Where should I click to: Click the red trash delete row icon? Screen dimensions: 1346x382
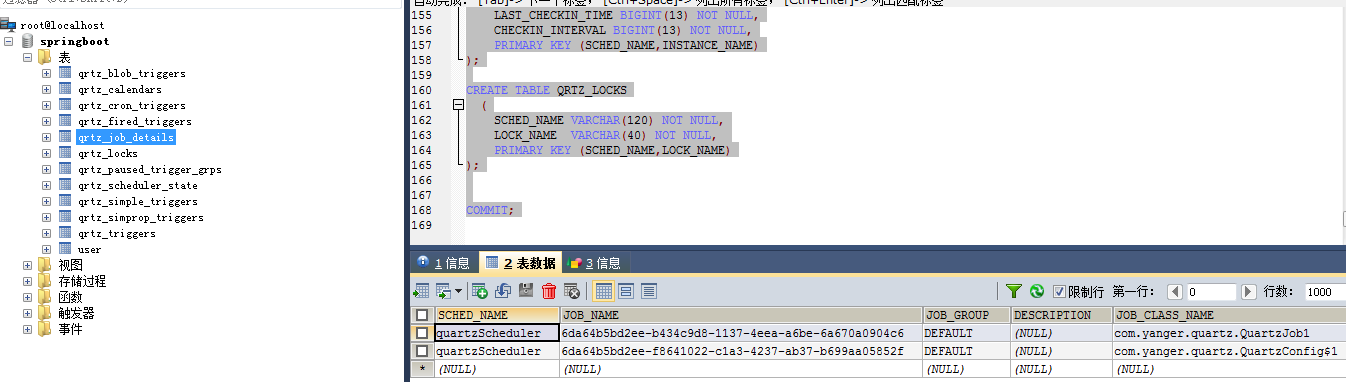pyautogui.click(x=549, y=291)
